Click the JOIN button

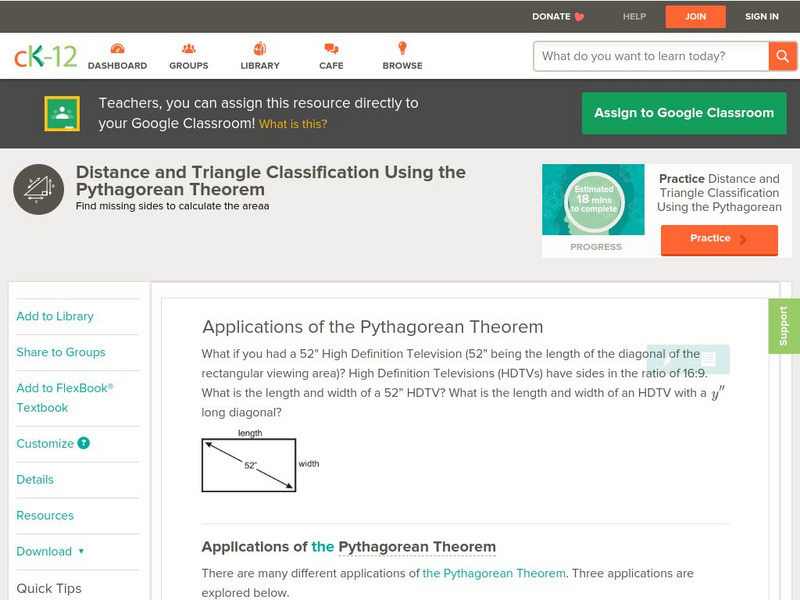tap(695, 17)
